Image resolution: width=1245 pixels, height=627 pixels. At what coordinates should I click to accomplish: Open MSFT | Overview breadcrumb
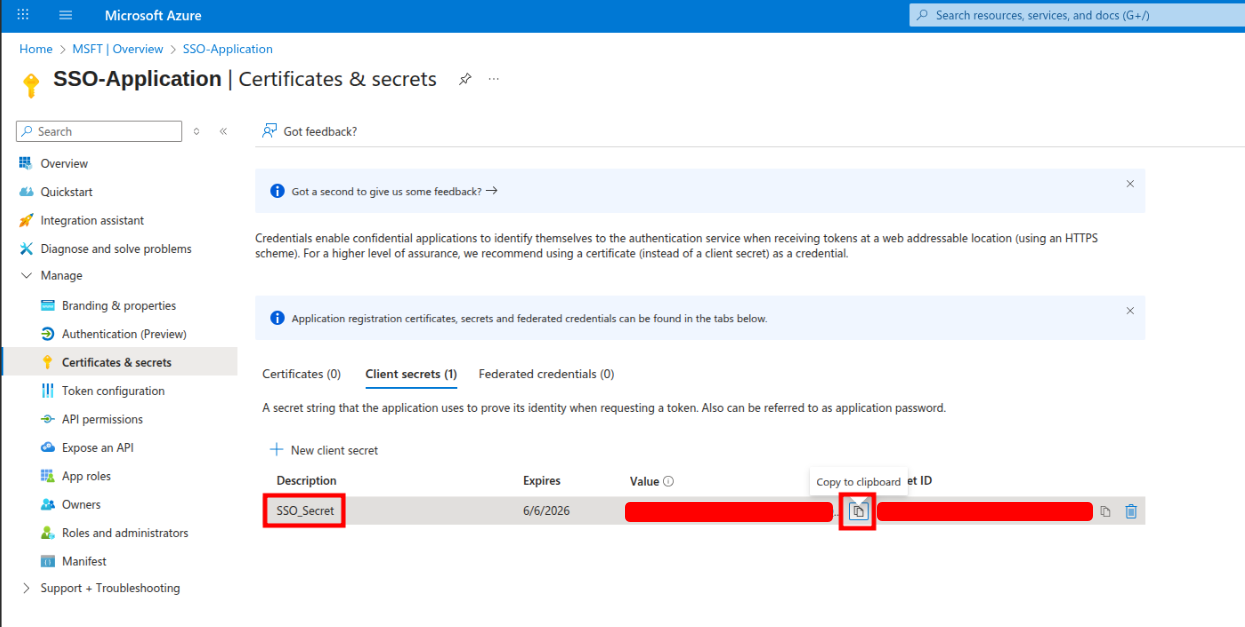(x=118, y=49)
